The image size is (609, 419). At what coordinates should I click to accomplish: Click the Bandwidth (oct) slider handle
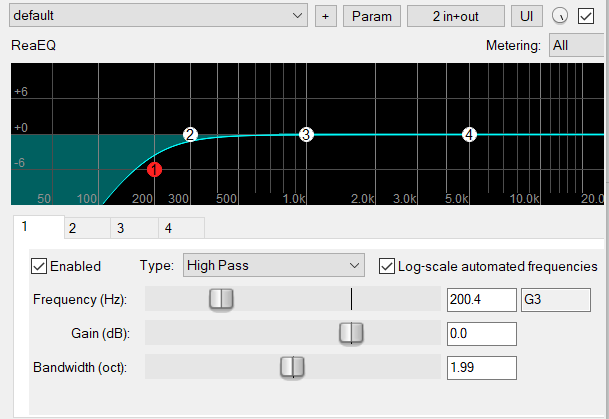(x=292, y=367)
